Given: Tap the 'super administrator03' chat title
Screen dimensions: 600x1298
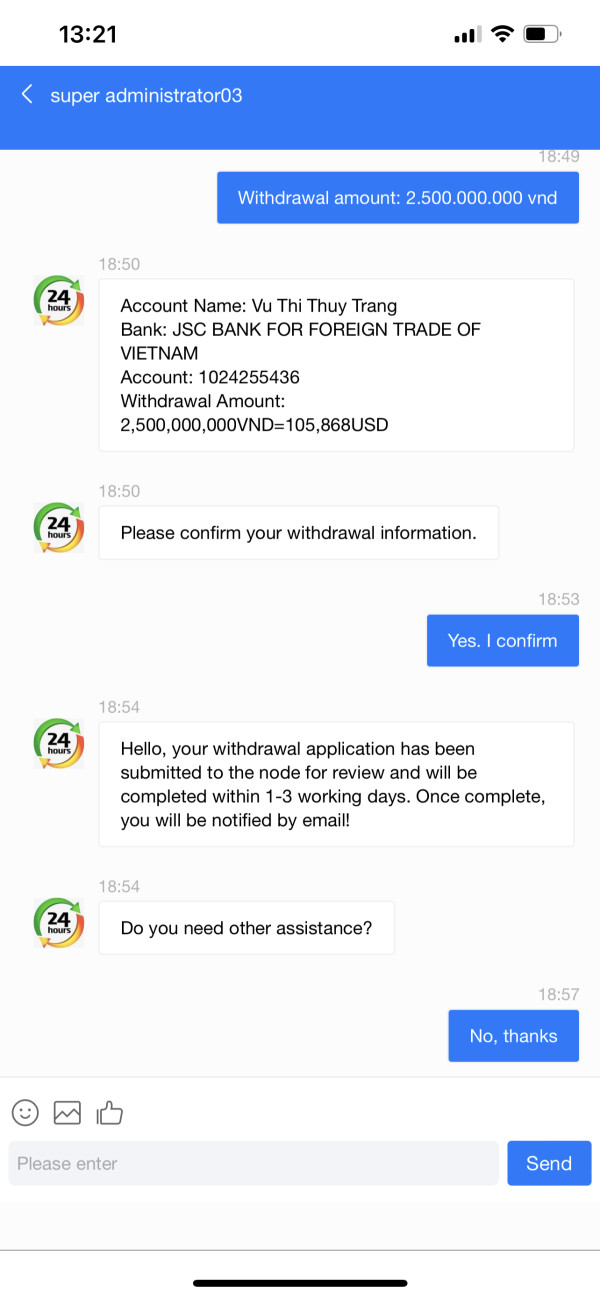Looking at the screenshot, I should 146,96.
